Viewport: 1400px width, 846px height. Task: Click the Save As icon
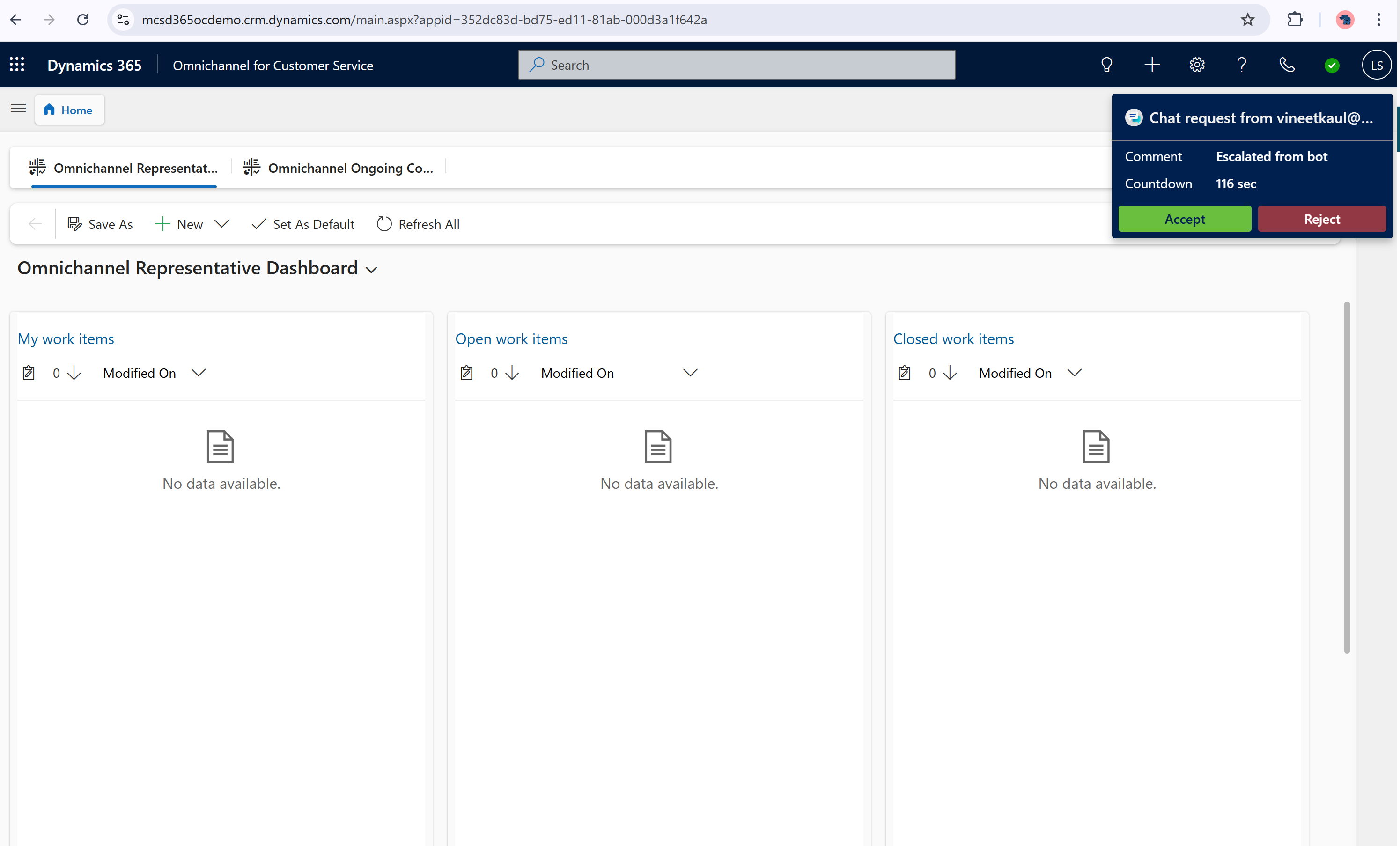(74, 224)
